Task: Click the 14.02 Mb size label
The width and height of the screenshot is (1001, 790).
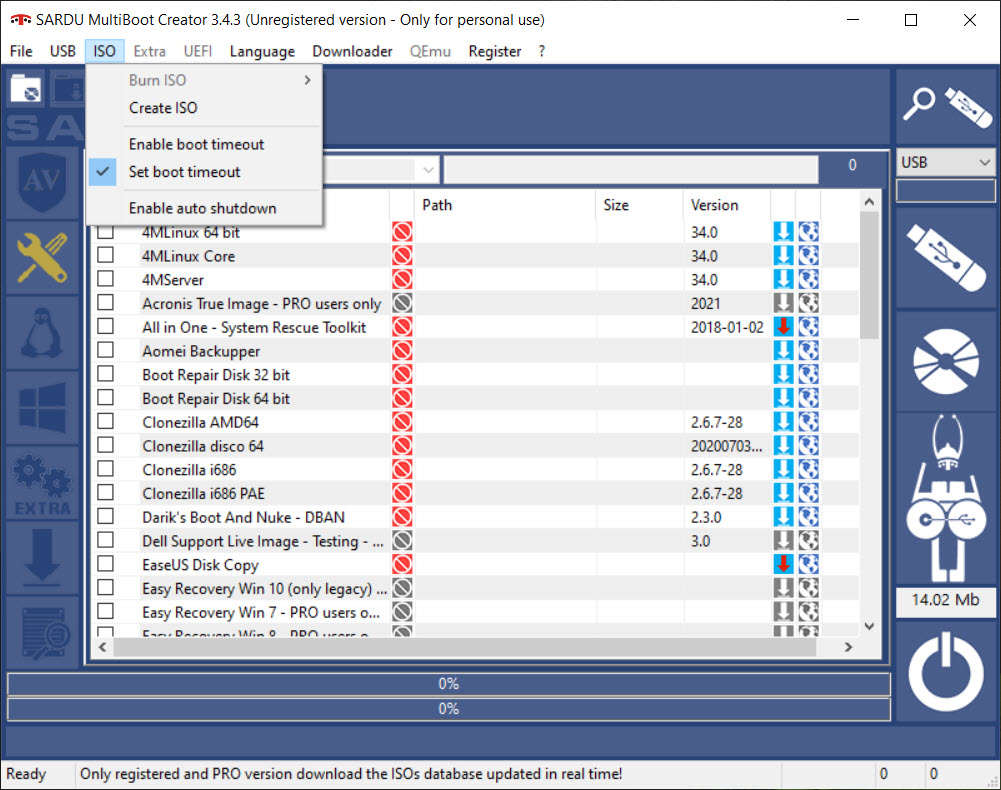Action: [x=945, y=600]
